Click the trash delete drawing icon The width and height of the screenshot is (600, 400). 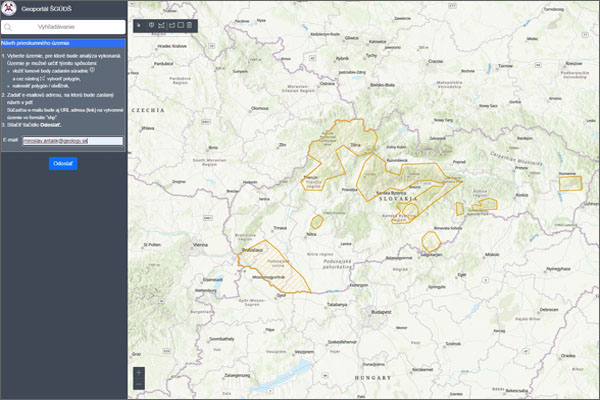(x=191, y=23)
